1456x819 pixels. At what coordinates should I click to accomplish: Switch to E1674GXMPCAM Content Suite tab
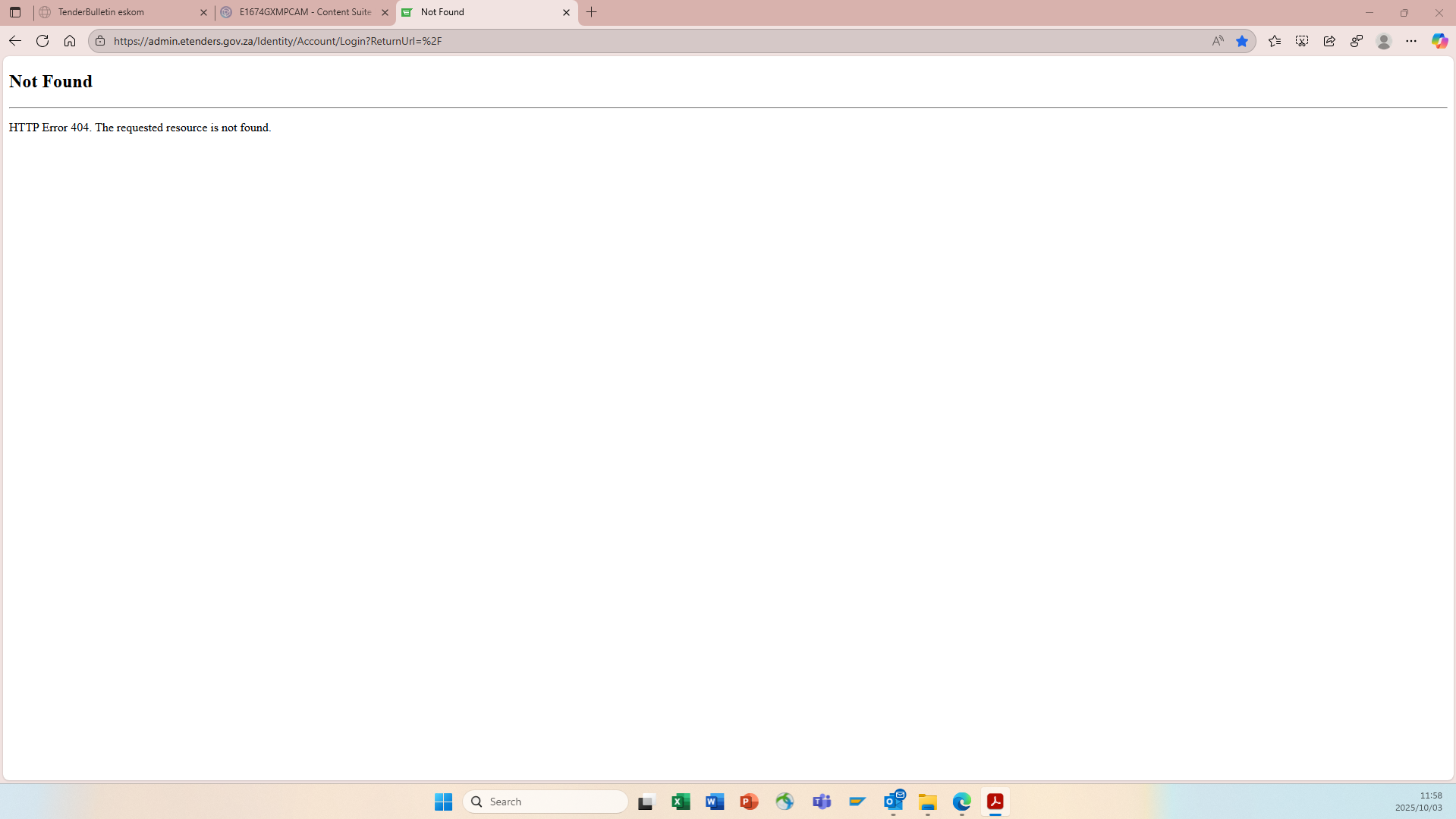[x=303, y=12]
